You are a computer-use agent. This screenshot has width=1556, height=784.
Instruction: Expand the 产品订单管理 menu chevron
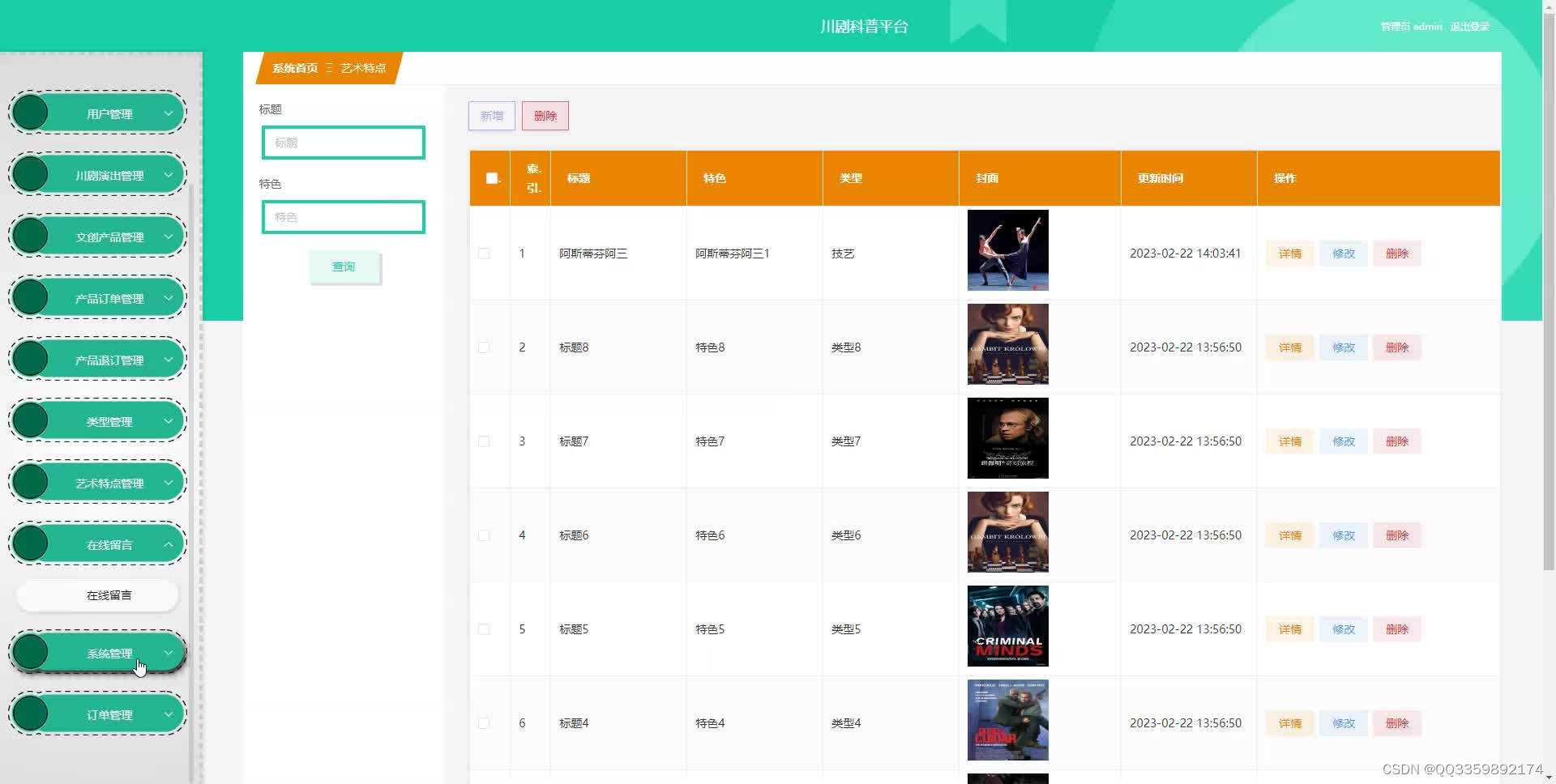point(169,298)
